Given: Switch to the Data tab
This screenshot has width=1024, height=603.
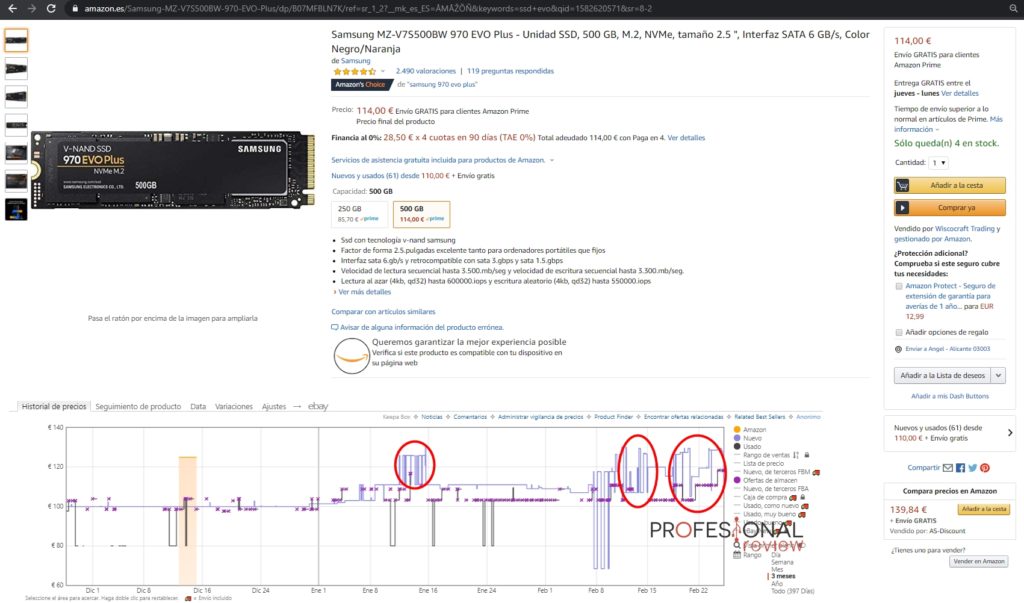Looking at the screenshot, I should tap(198, 406).
